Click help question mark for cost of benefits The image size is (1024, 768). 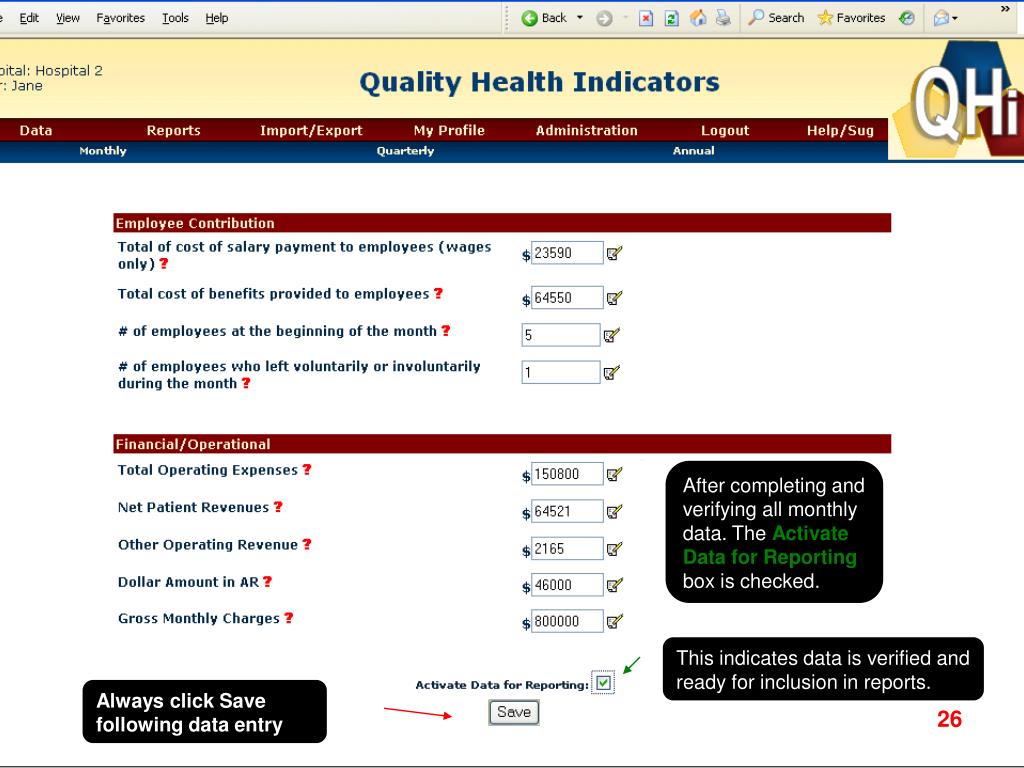438,293
